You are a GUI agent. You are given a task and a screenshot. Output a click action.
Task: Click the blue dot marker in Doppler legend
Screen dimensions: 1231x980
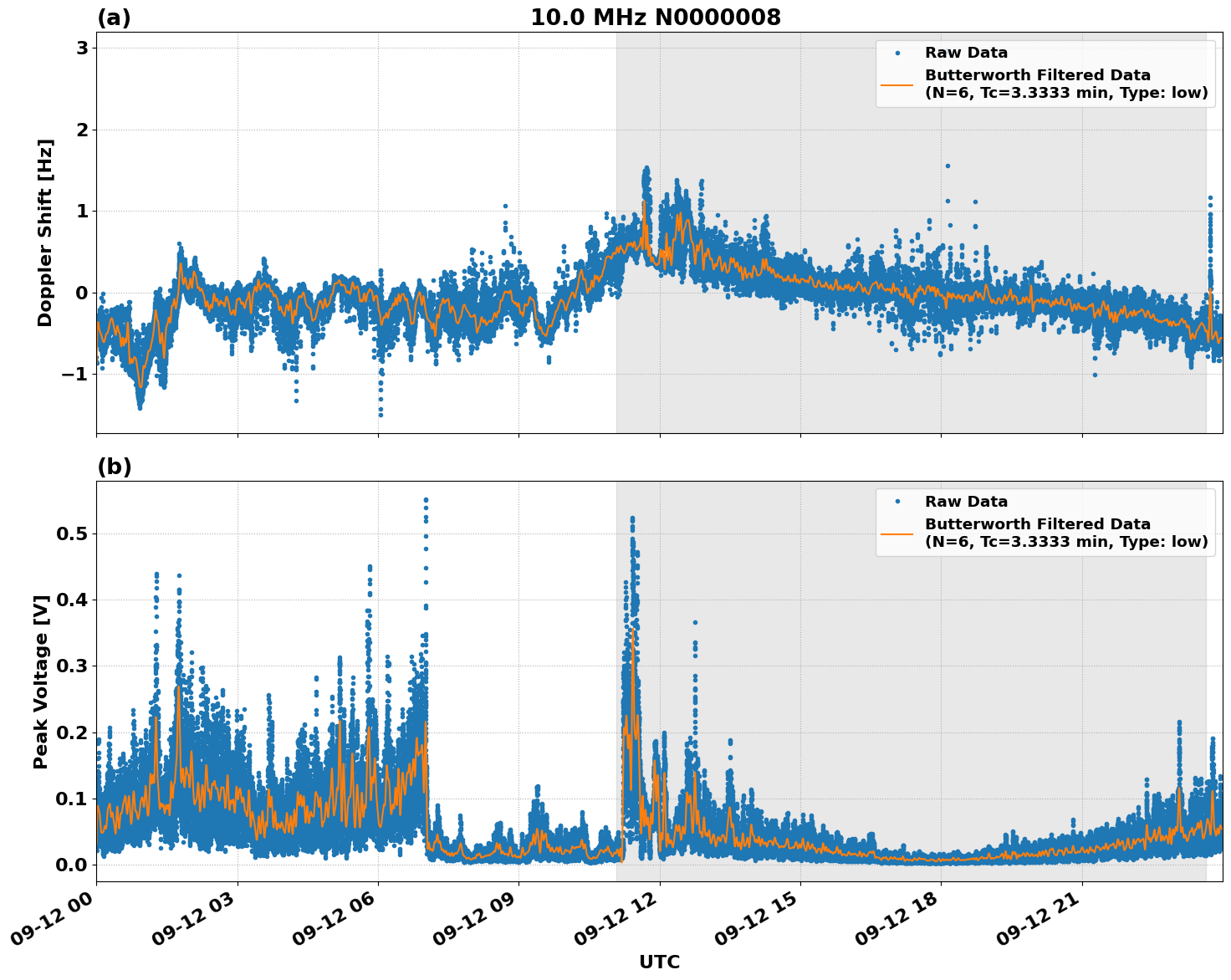click(897, 54)
